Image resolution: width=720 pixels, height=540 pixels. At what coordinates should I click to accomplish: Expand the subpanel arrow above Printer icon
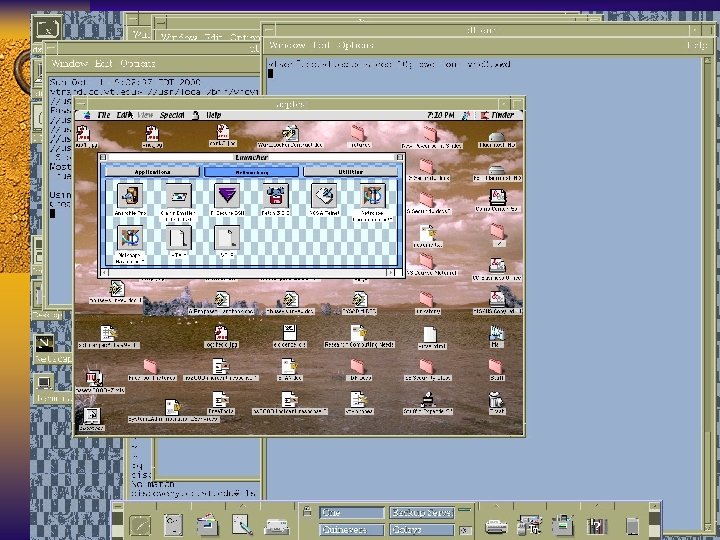[496, 506]
